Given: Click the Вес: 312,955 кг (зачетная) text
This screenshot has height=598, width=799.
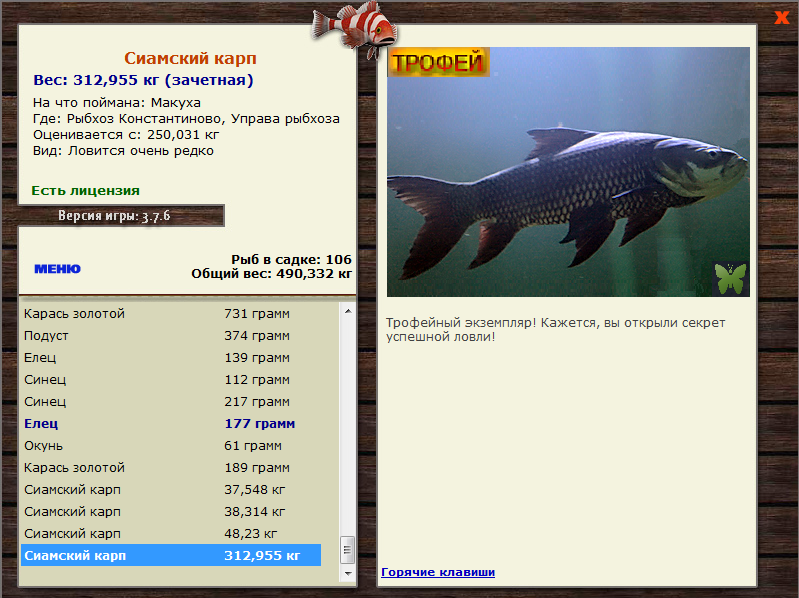Looking at the screenshot, I should pos(143,80).
